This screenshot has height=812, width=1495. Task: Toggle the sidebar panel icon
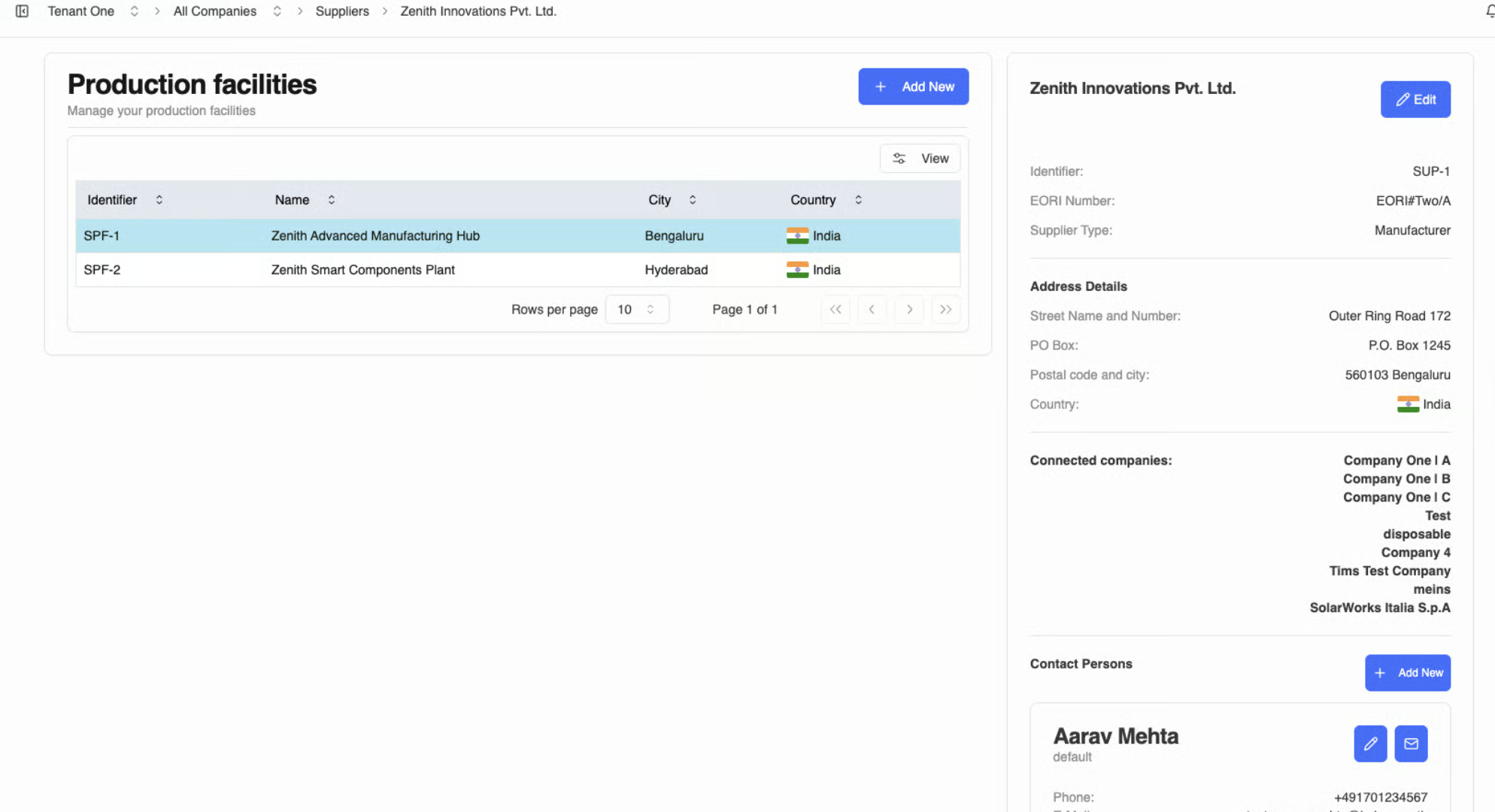click(22, 11)
